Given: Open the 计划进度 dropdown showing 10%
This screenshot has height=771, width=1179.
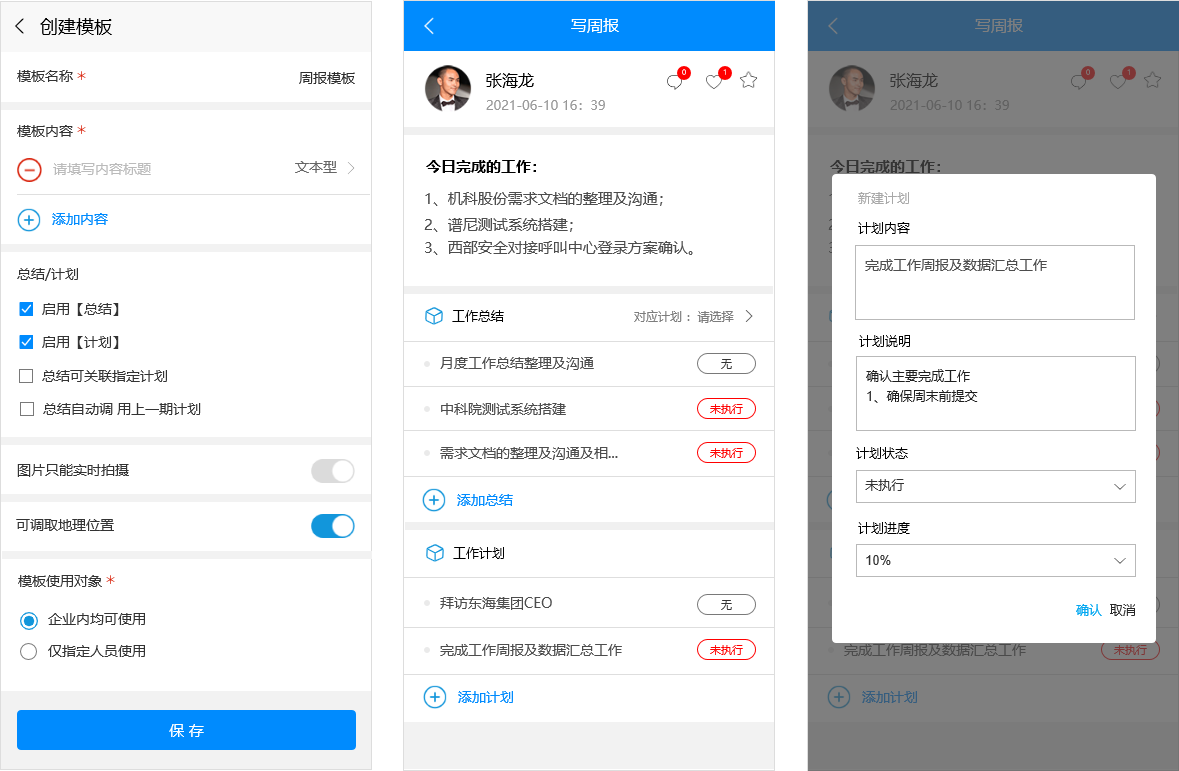Looking at the screenshot, I should (x=994, y=560).
